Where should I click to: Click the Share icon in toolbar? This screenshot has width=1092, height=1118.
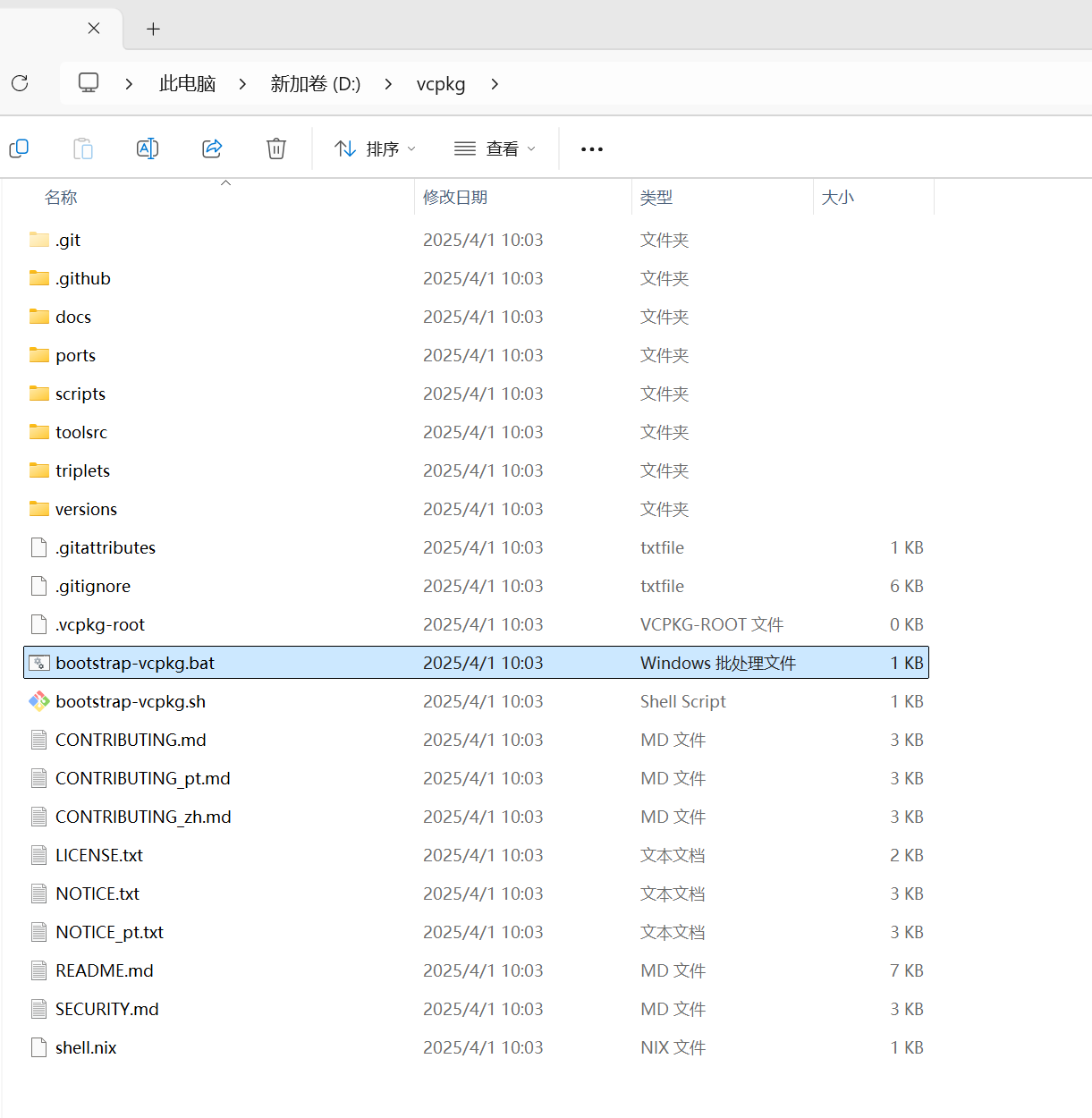click(x=212, y=148)
